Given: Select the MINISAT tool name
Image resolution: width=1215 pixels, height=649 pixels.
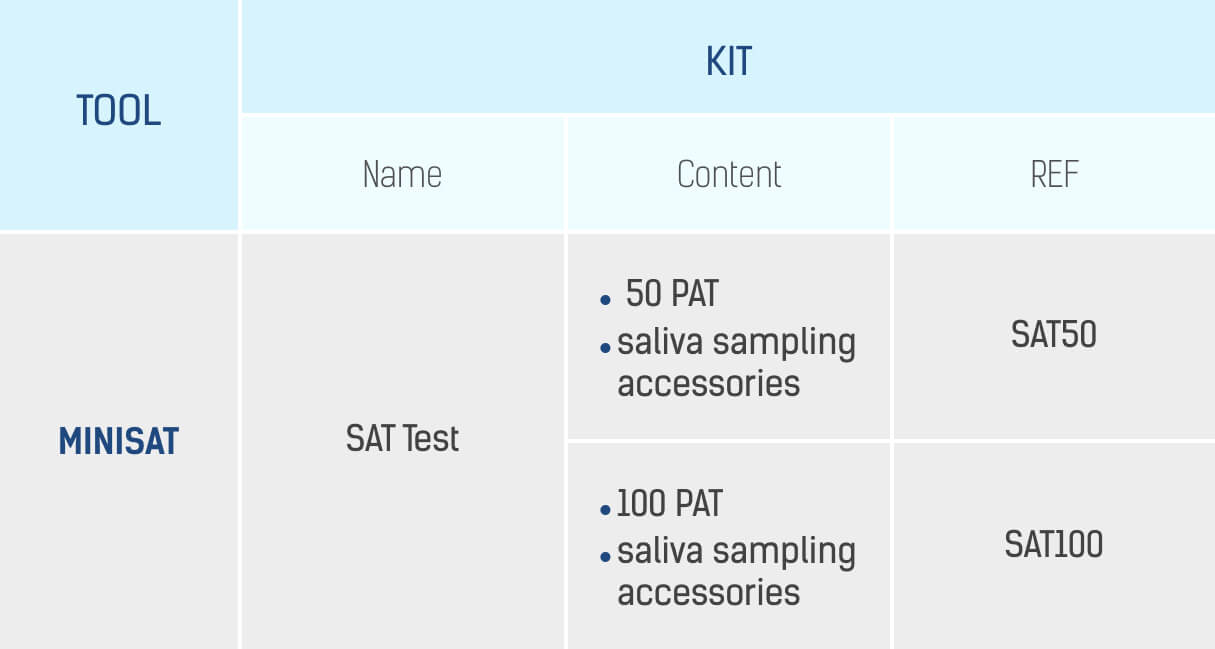Looking at the screenshot, I should [118, 440].
